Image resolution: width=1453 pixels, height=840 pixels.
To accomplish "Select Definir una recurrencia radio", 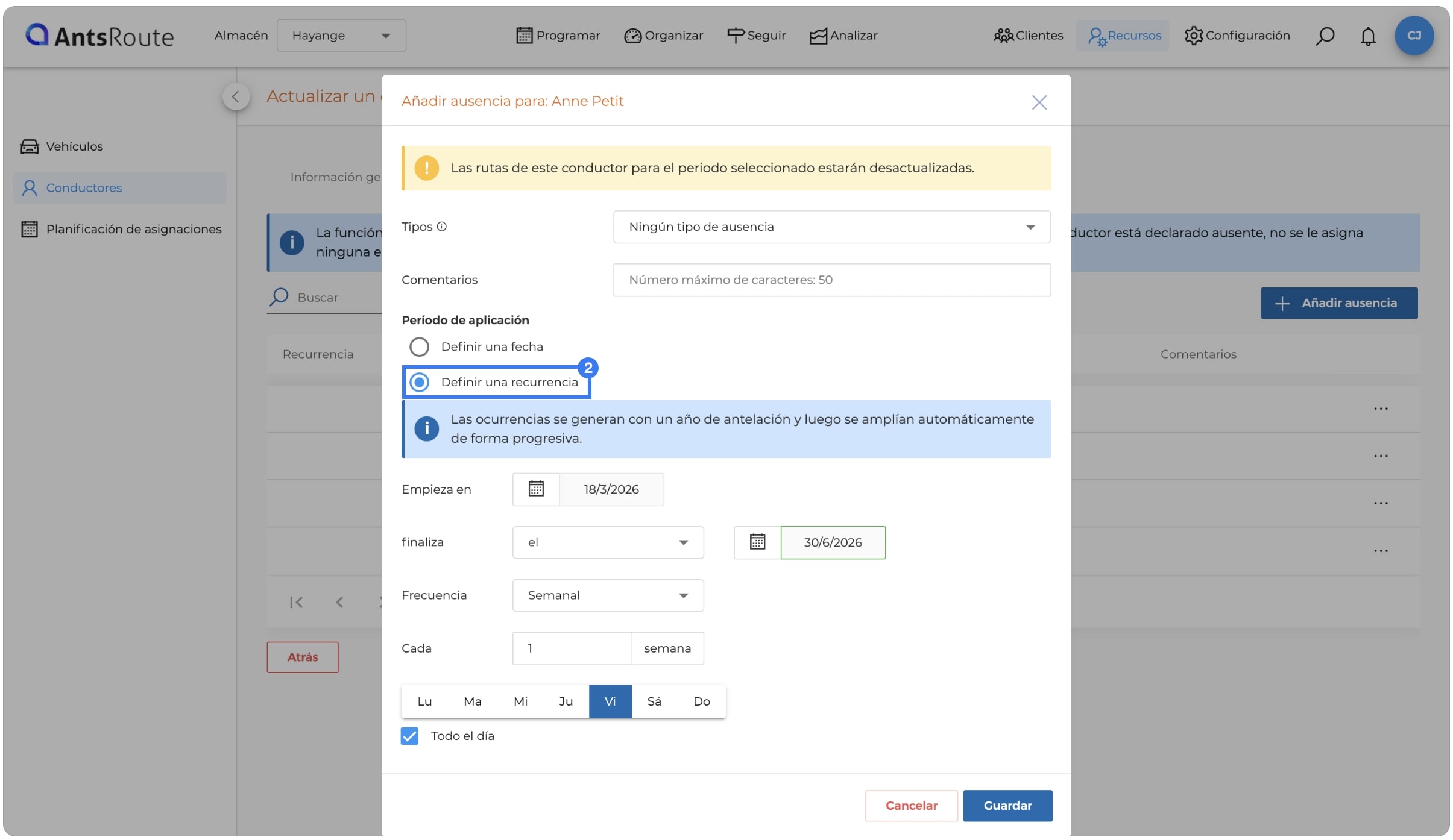I will (x=419, y=382).
